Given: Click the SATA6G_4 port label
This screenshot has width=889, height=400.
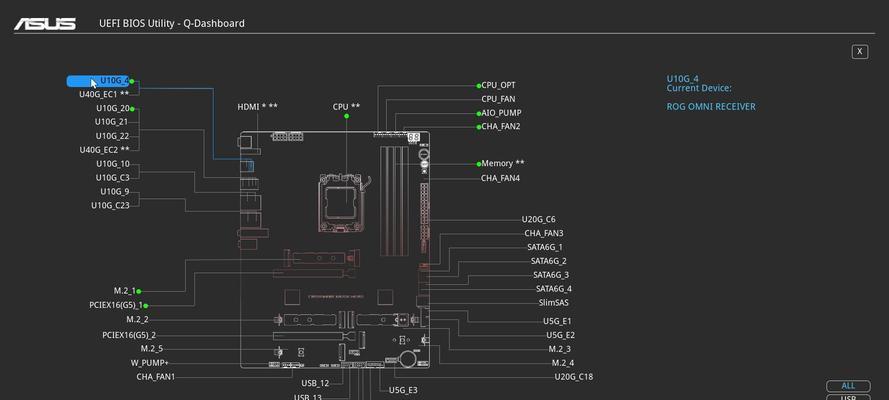Looking at the screenshot, I should [553, 289].
